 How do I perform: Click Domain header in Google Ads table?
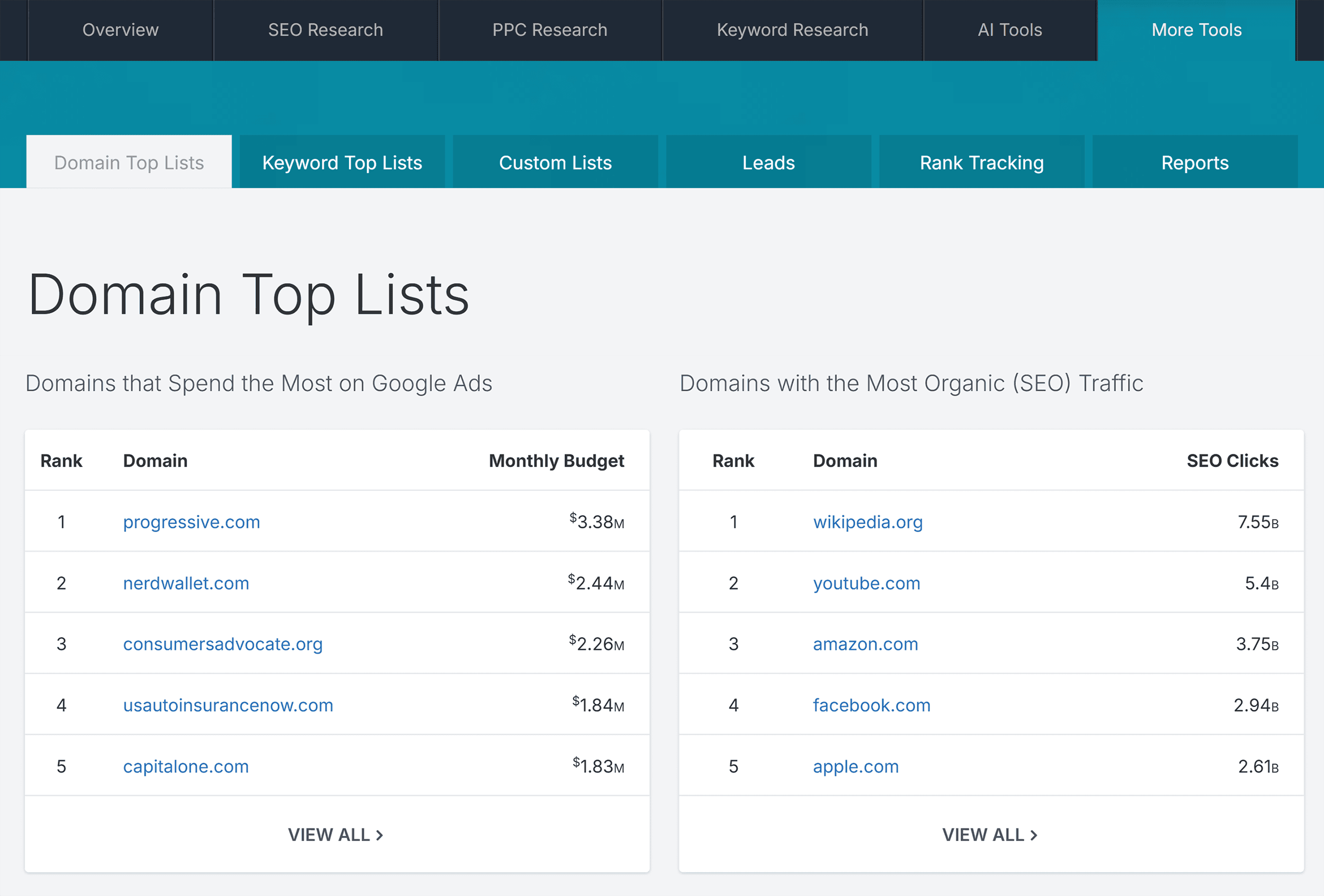tap(155, 460)
